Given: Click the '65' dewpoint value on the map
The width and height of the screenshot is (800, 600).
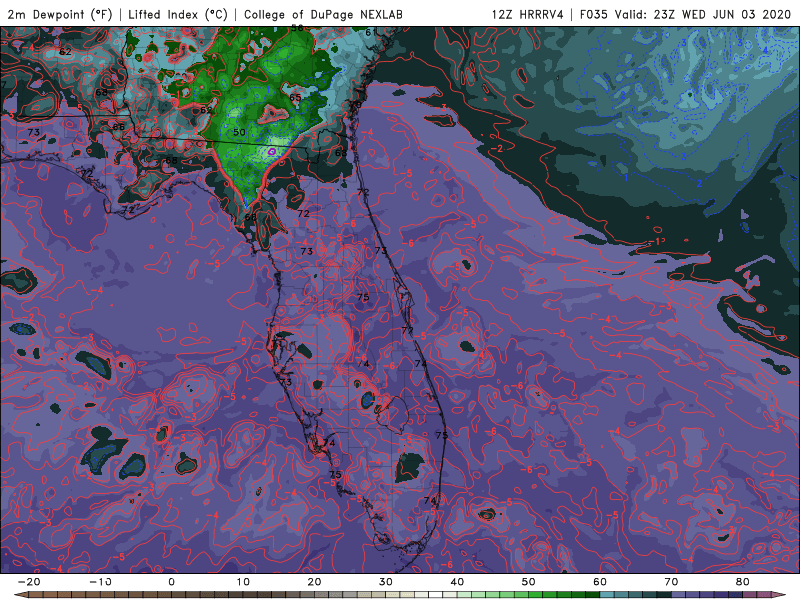Looking at the screenshot, I should pyautogui.click(x=295, y=97).
